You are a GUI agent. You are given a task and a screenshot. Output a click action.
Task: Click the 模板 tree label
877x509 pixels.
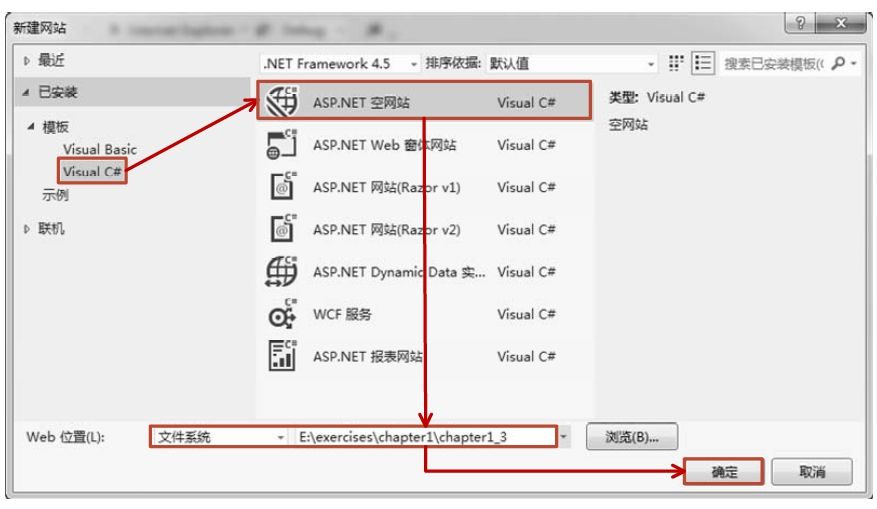pos(55,126)
